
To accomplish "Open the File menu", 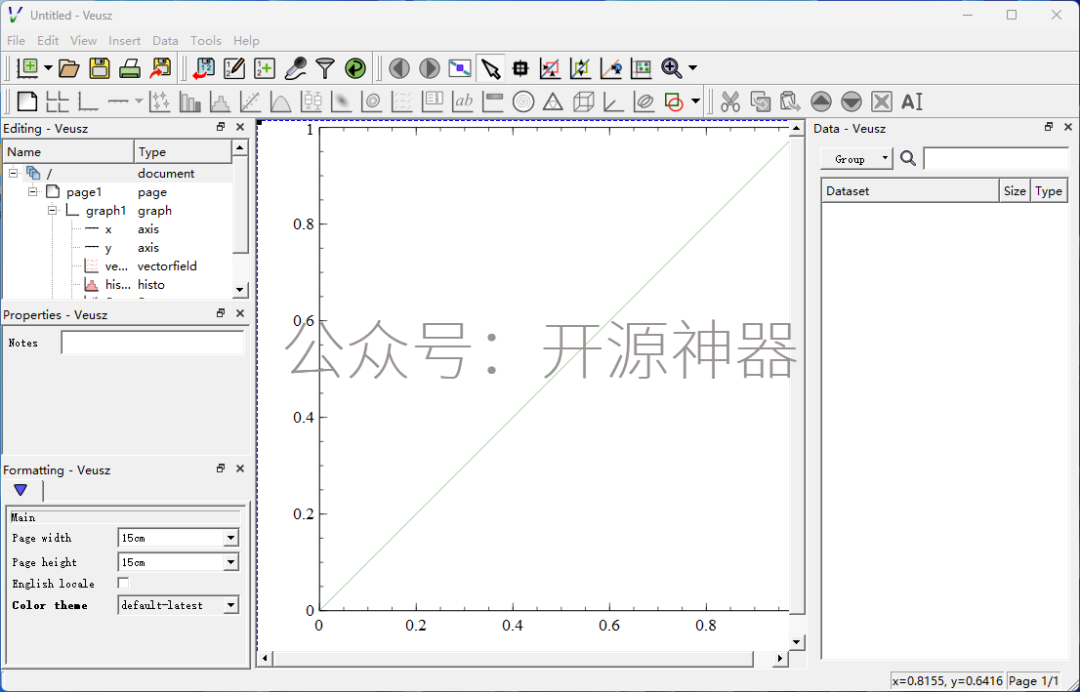I will point(16,41).
